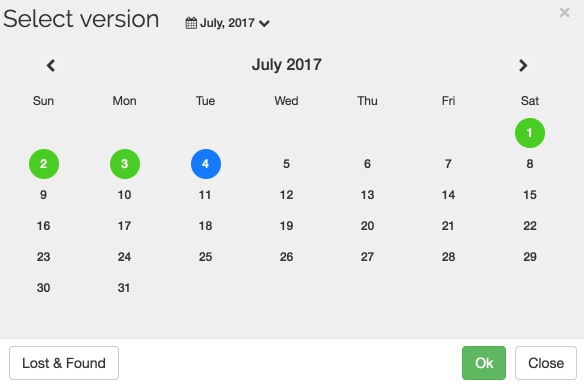Pick July 31 in the calendar

[124, 288]
